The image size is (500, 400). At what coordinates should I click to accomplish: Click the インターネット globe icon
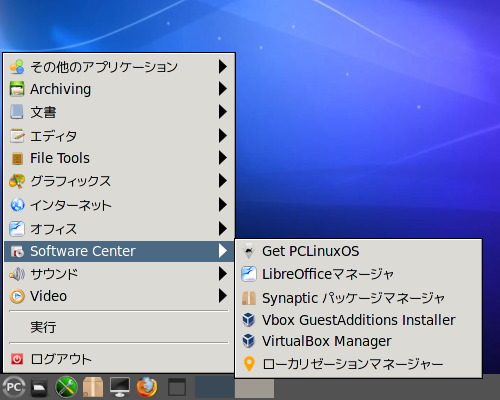pyautogui.click(x=17, y=205)
